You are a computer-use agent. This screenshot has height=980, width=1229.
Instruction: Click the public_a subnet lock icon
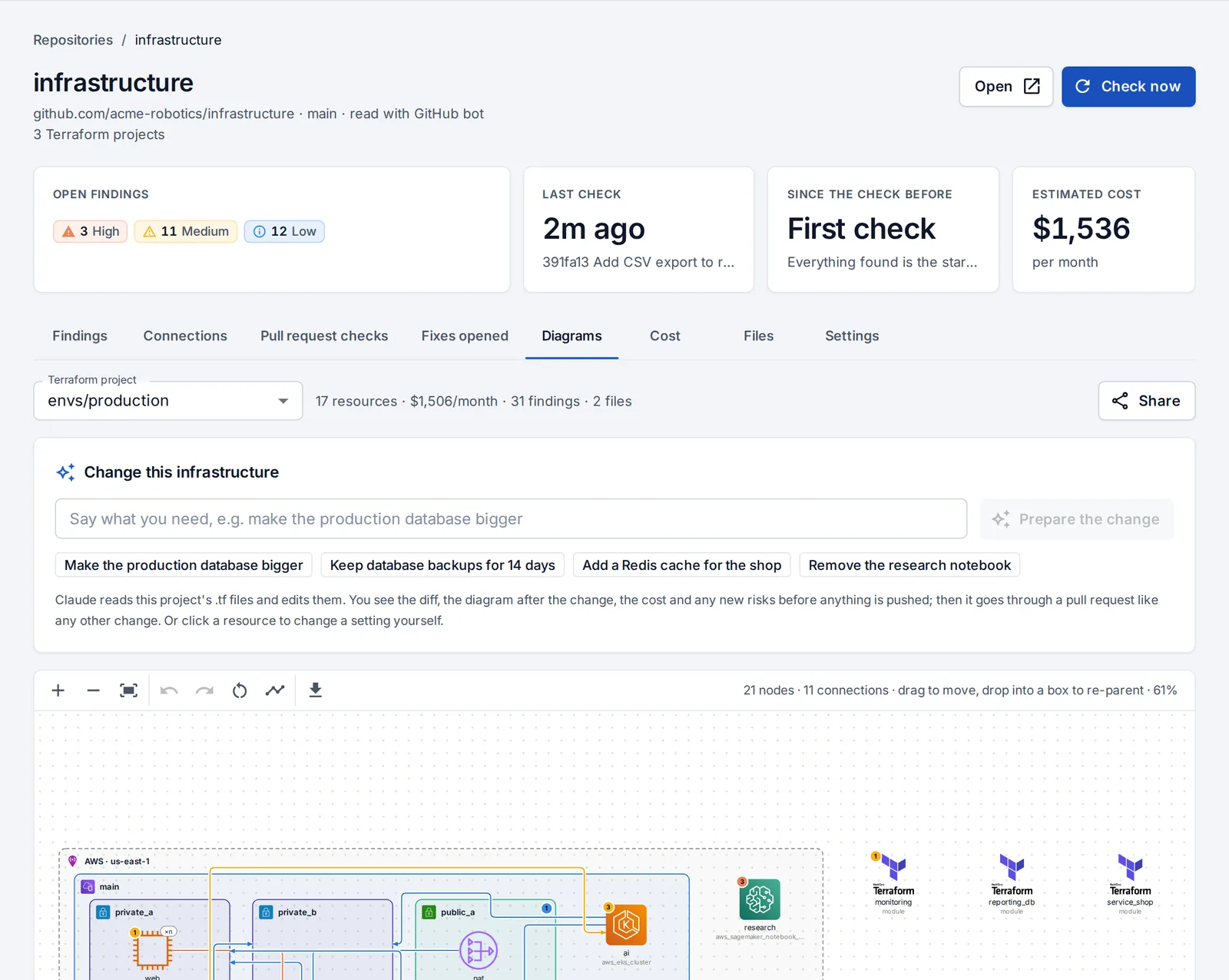(x=429, y=912)
